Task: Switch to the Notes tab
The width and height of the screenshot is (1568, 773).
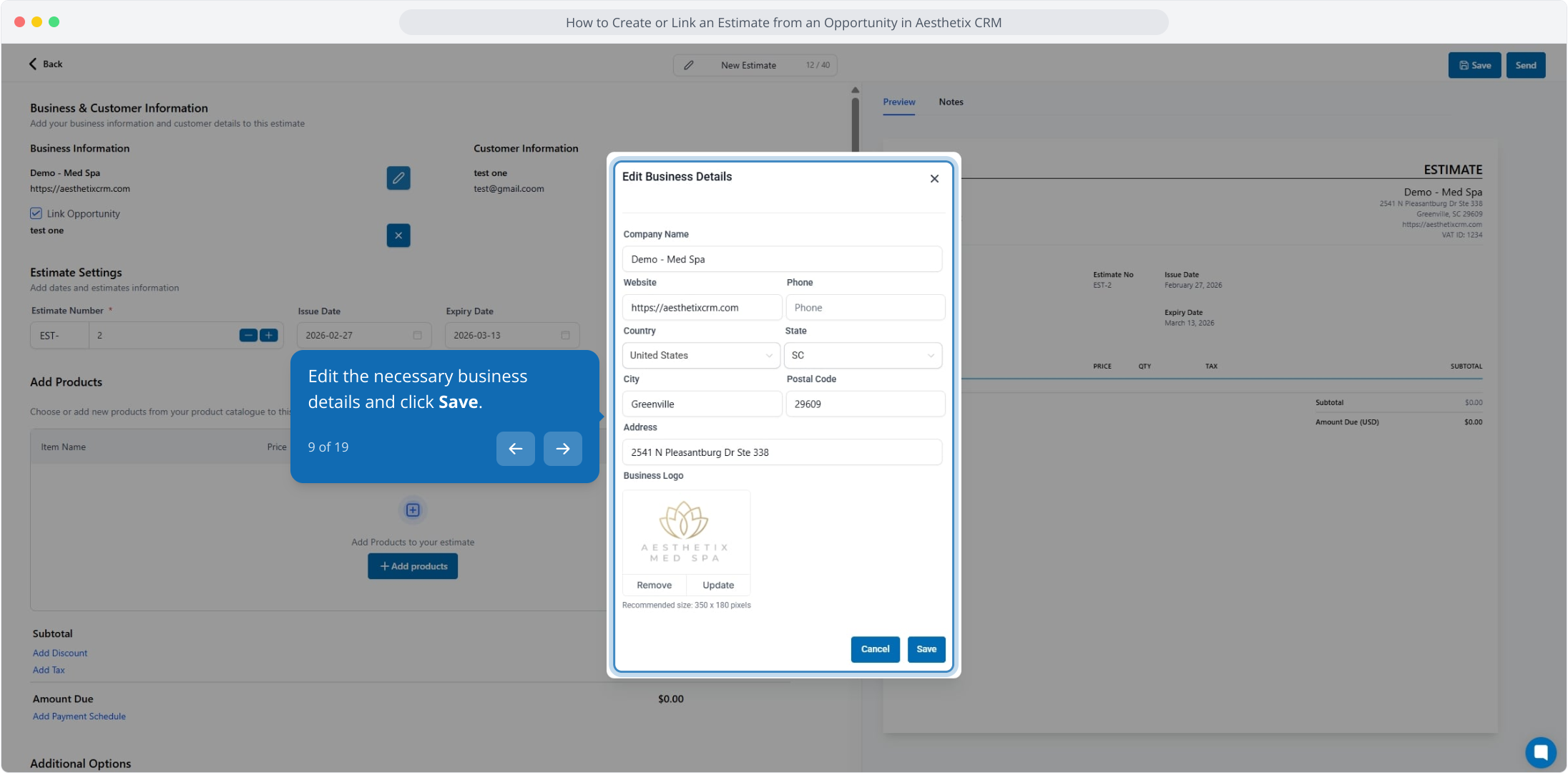Action: point(951,102)
